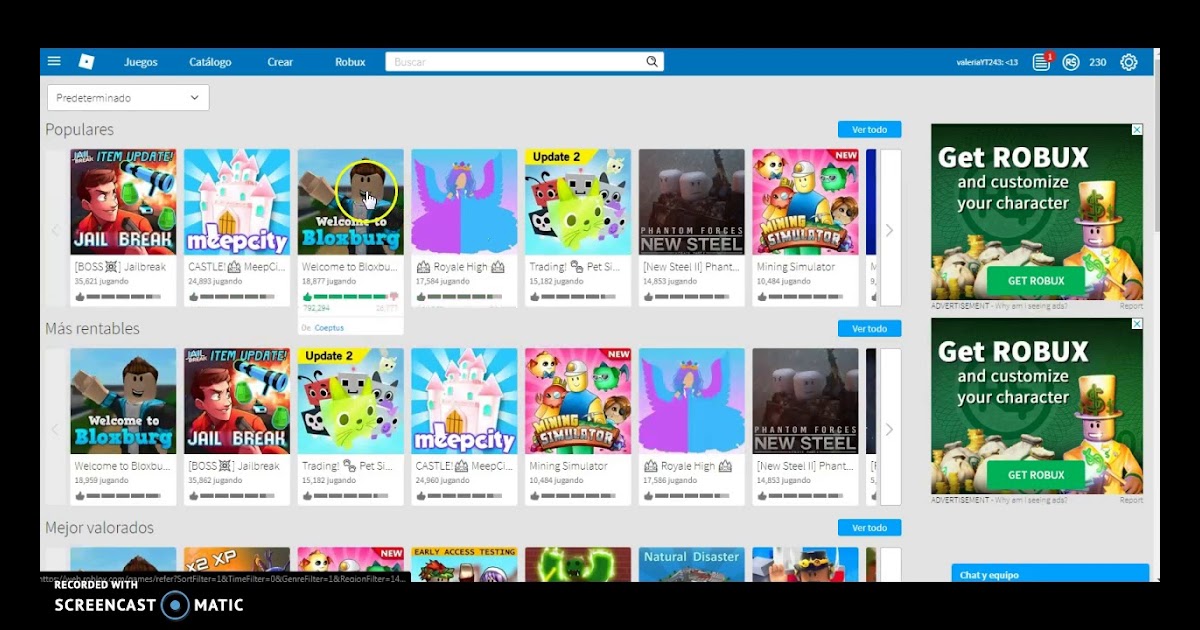Open Mining Simulator thumbnail in Más rentables
The width and height of the screenshot is (1200, 630).
click(x=578, y=401)
